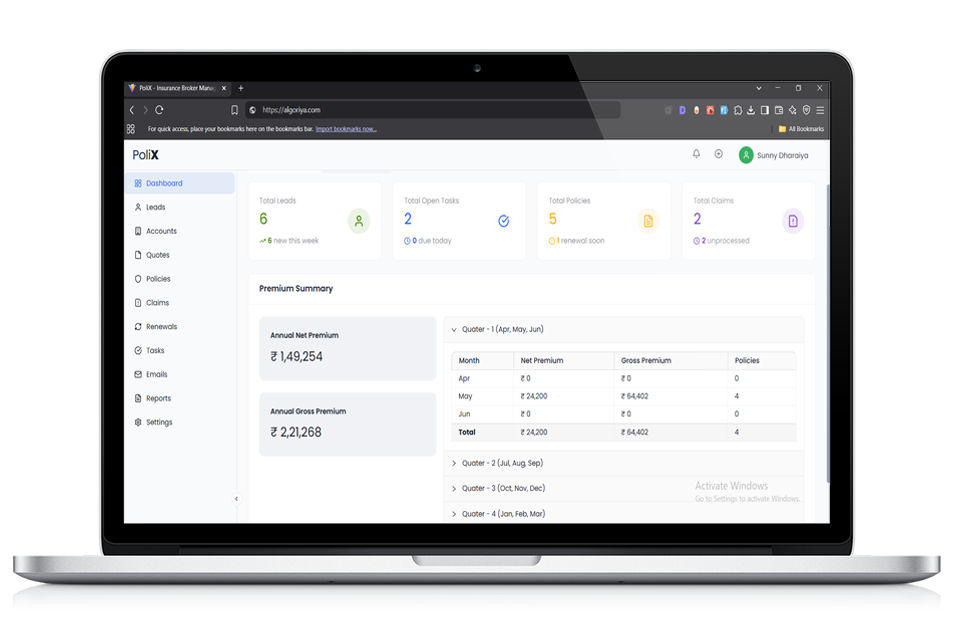Open the All Bookmarks folder in browser
This screenshot has height=632, width=953.
click(800, 129)
